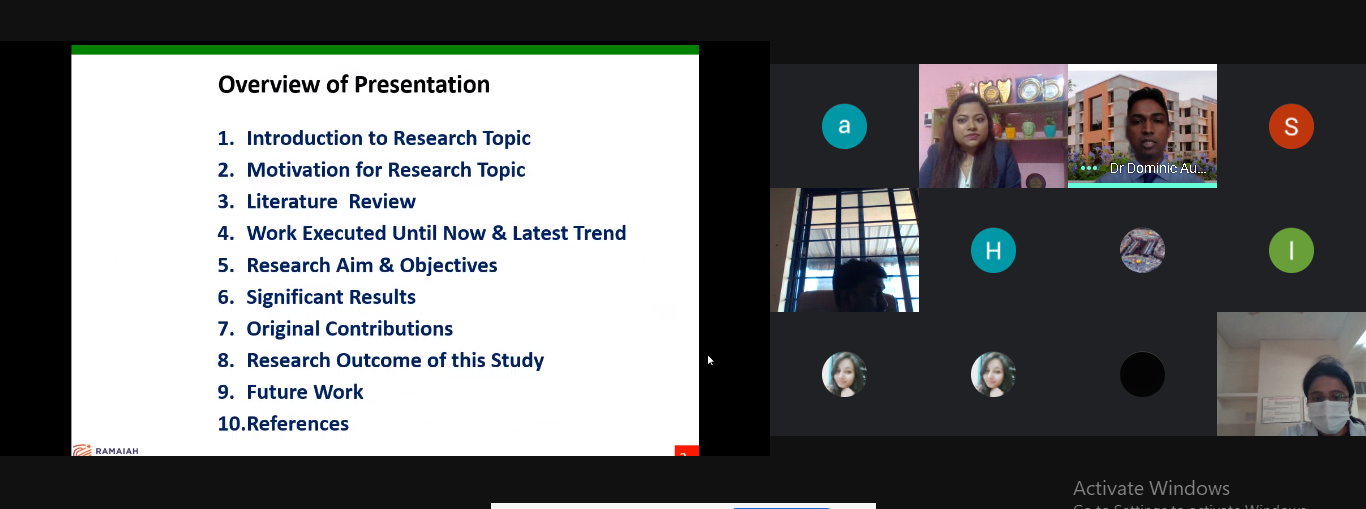
Task: Select the "Future Work" list entry
Action: click(x=305, y=392)
